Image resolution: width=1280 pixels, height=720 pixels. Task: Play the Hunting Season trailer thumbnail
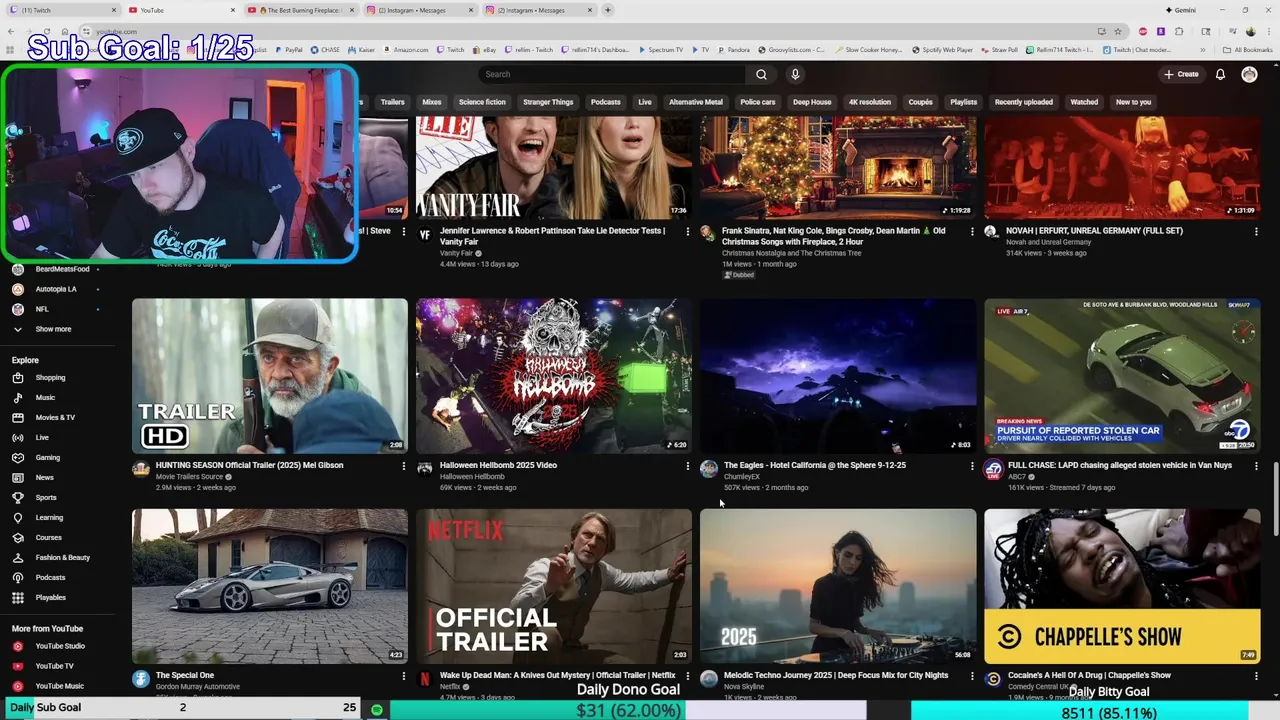point(270,376)
